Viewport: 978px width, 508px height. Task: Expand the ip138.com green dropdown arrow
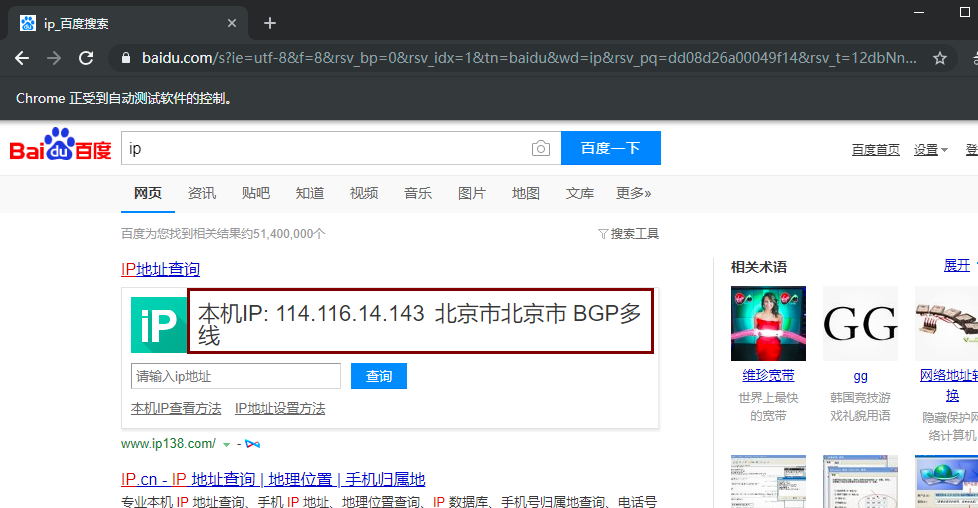coord(226,444)
